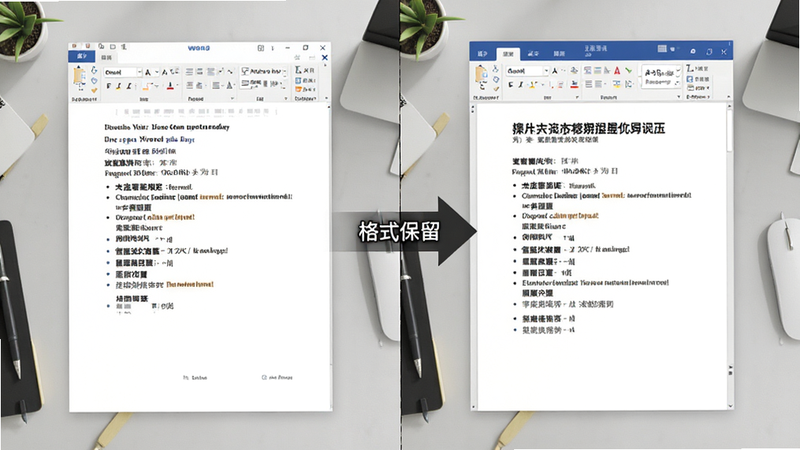Apply the highlight color in the left window
800x450 pixels.
point(147,86)
